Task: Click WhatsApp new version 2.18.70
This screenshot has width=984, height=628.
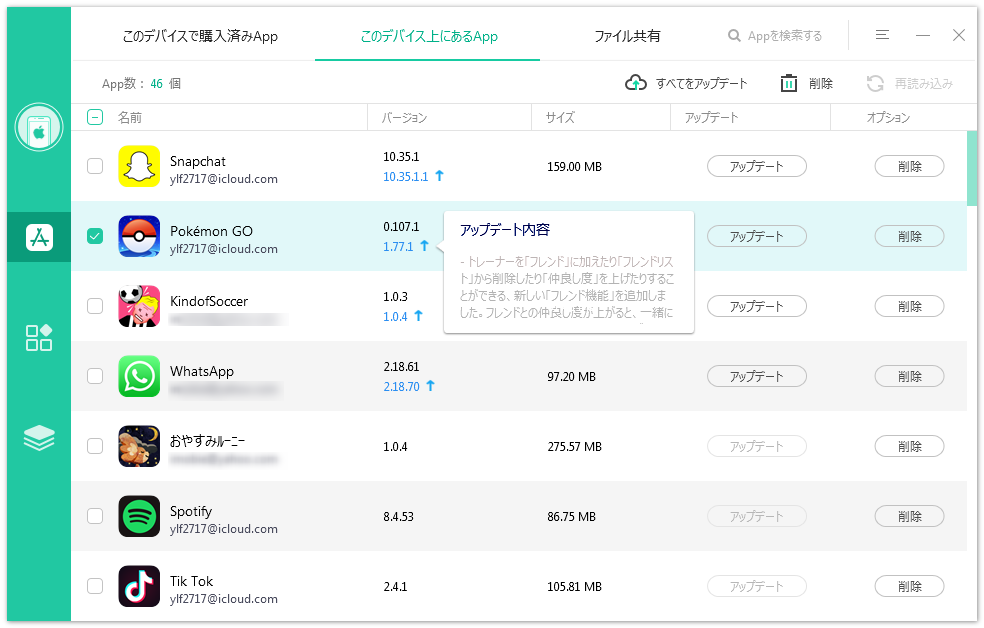Action: (x=402, y=386)
